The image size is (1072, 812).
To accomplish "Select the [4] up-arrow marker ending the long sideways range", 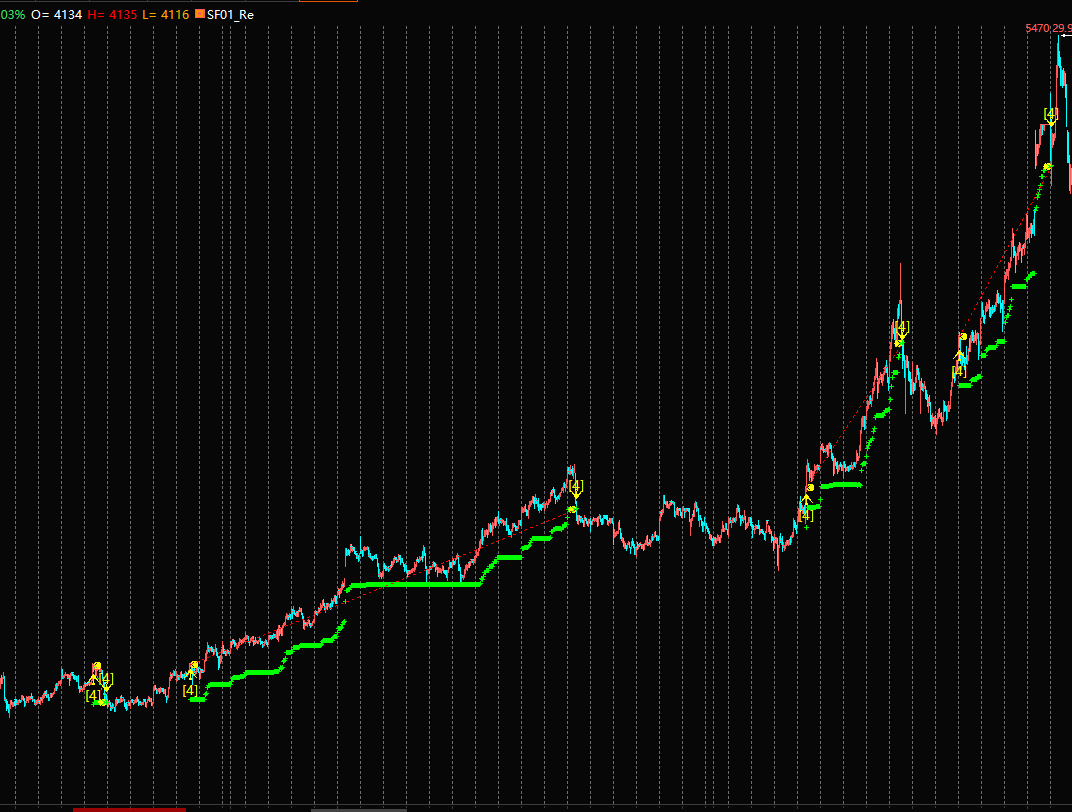I will [x=806, y=514].
